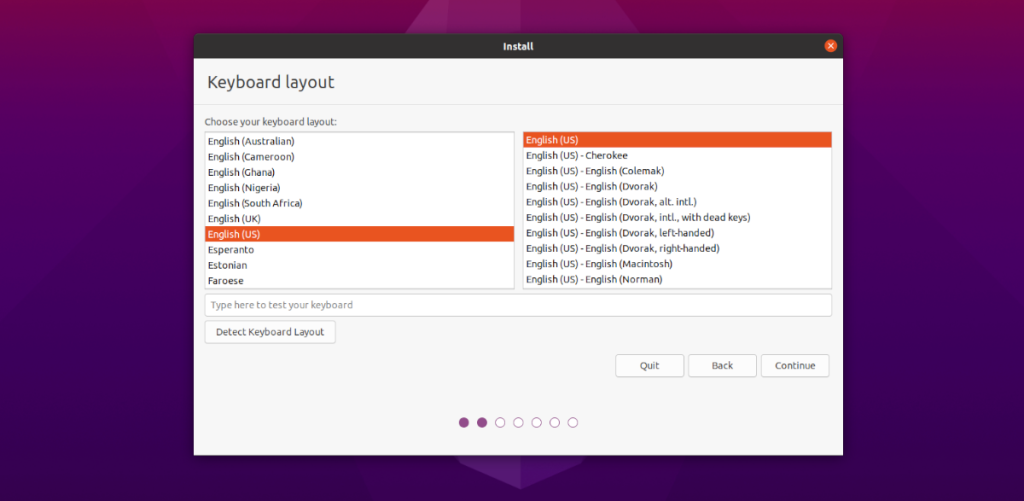The width and height of the screenshot is (1024, 501).
Task: Select English (Nigeria) layout
Action: coord(359,187)
